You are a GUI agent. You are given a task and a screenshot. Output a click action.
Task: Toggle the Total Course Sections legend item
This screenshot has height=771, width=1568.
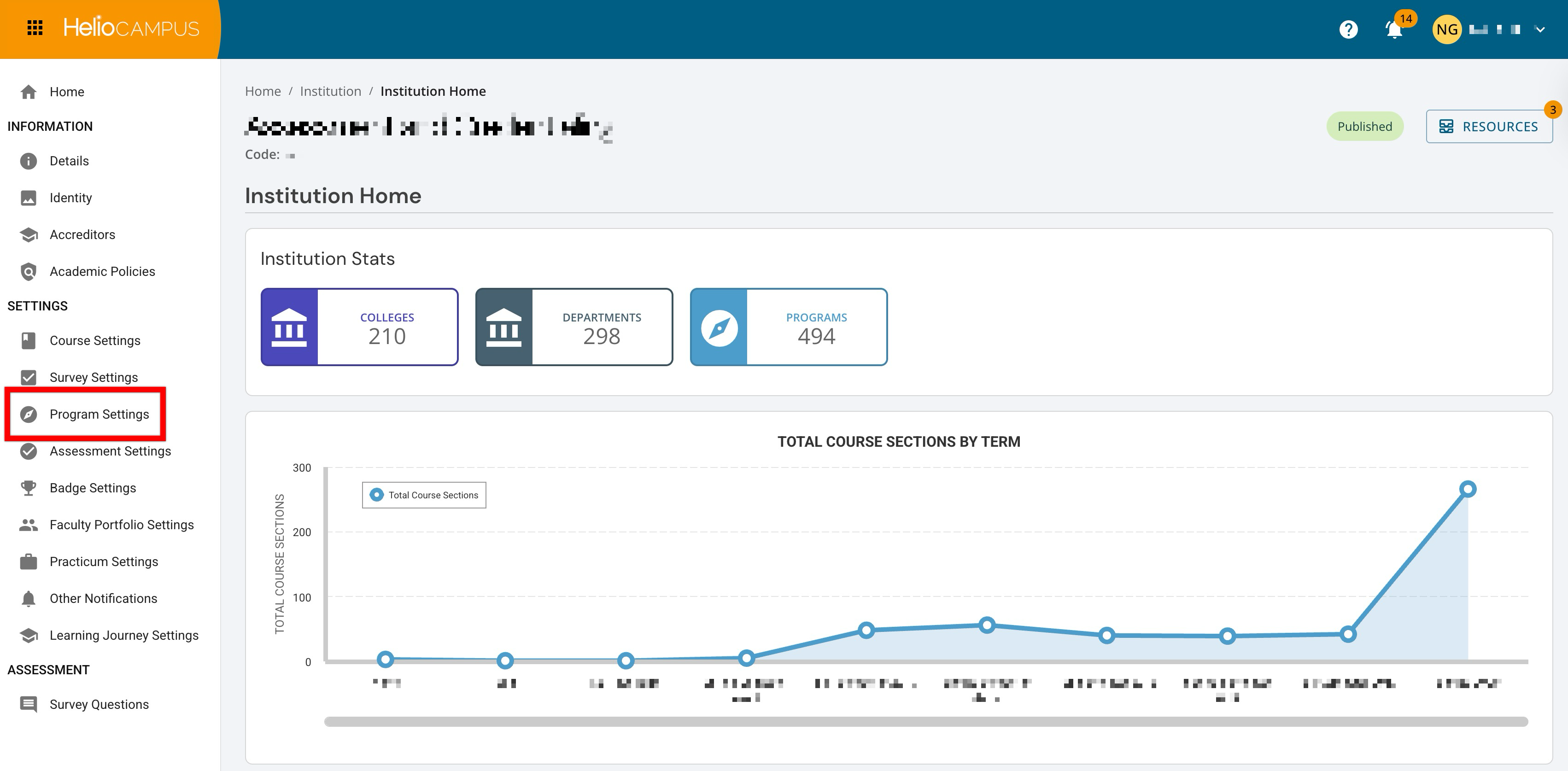[x=424, y=495]
